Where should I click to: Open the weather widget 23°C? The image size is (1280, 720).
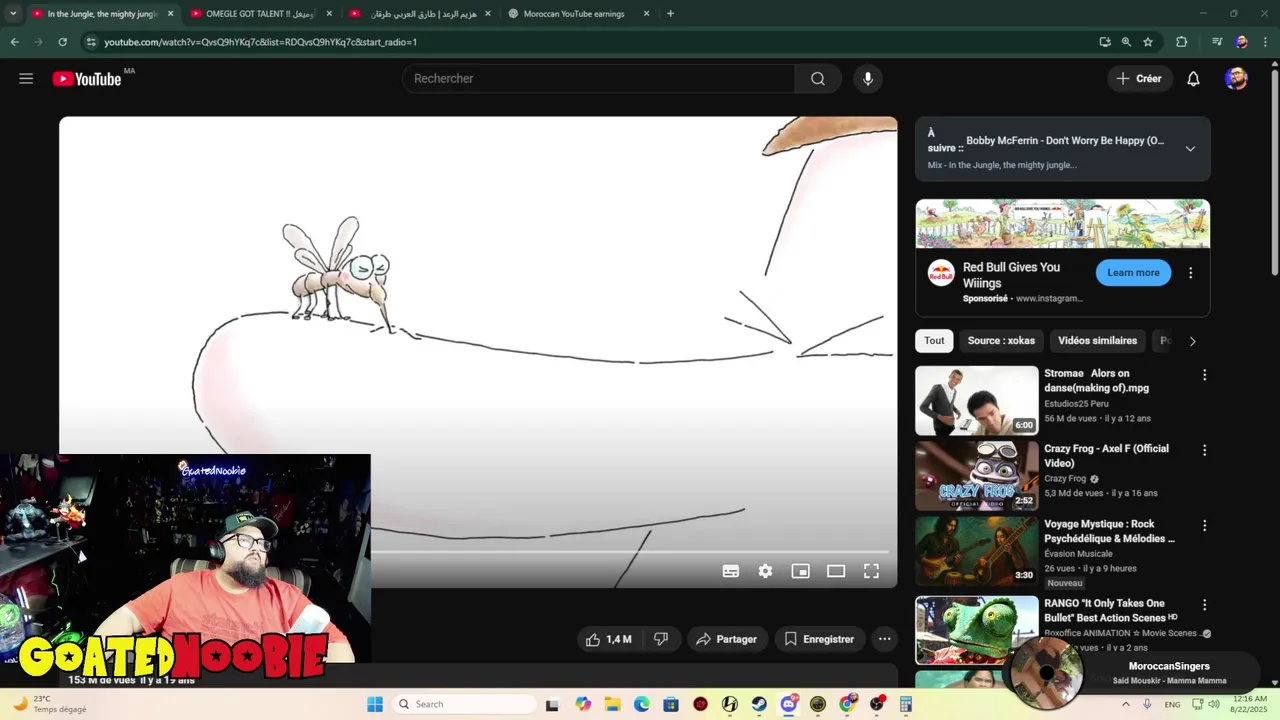tap(48, 704)
